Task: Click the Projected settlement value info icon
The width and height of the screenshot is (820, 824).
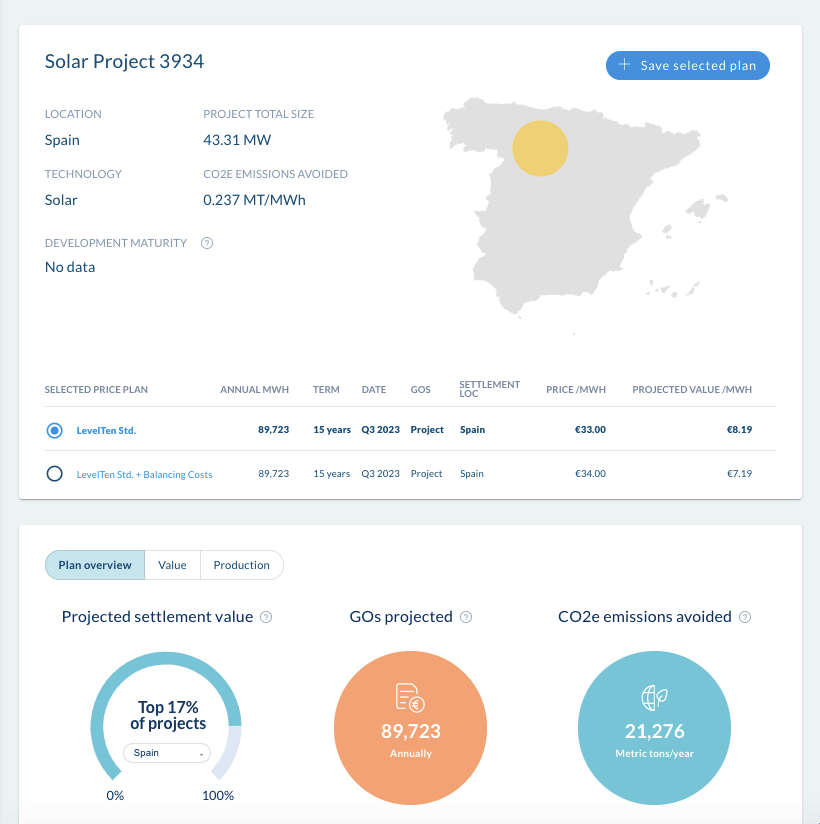Action: [x=266, y=617]
